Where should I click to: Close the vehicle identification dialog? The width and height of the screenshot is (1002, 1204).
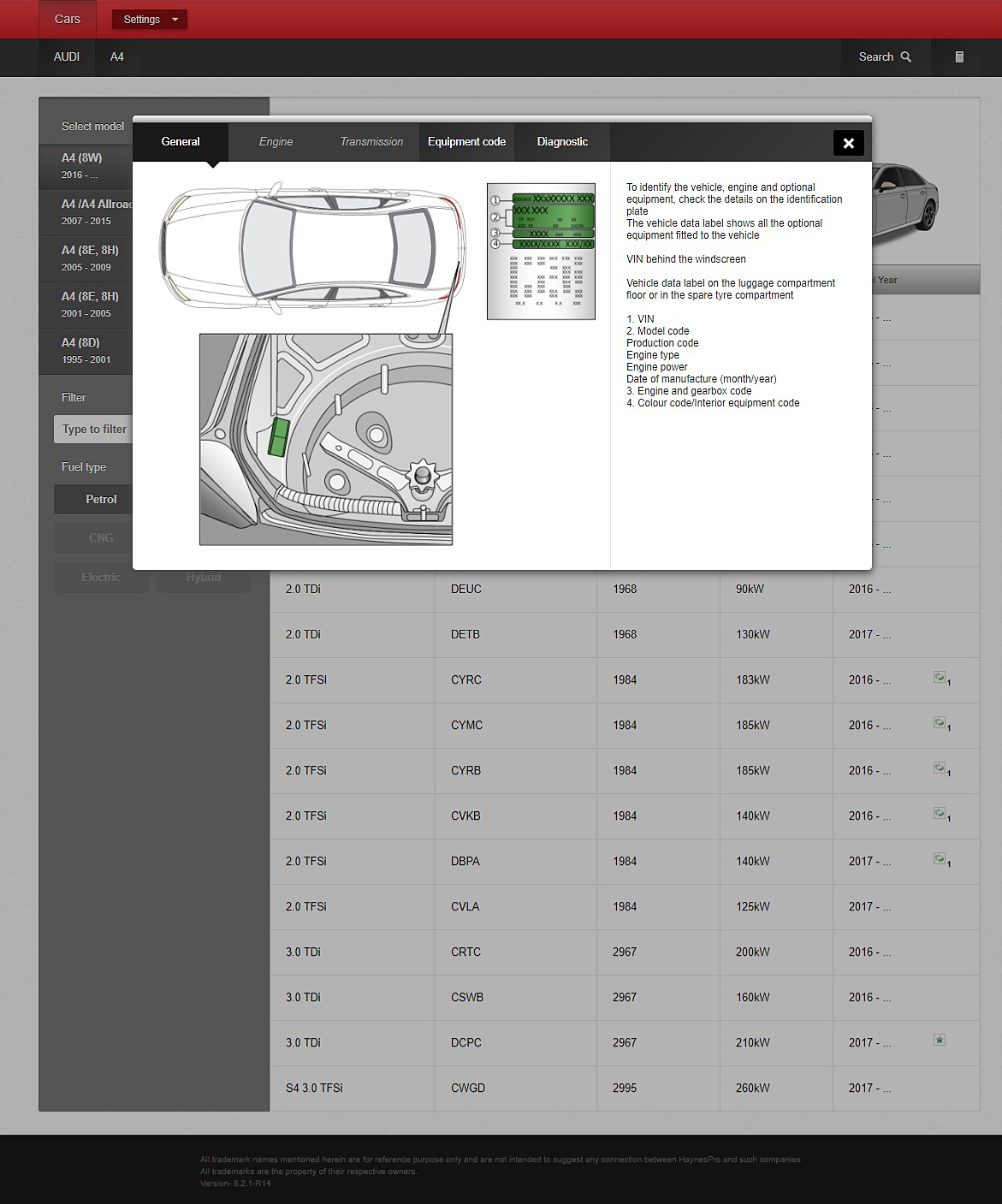pos(848,143)
